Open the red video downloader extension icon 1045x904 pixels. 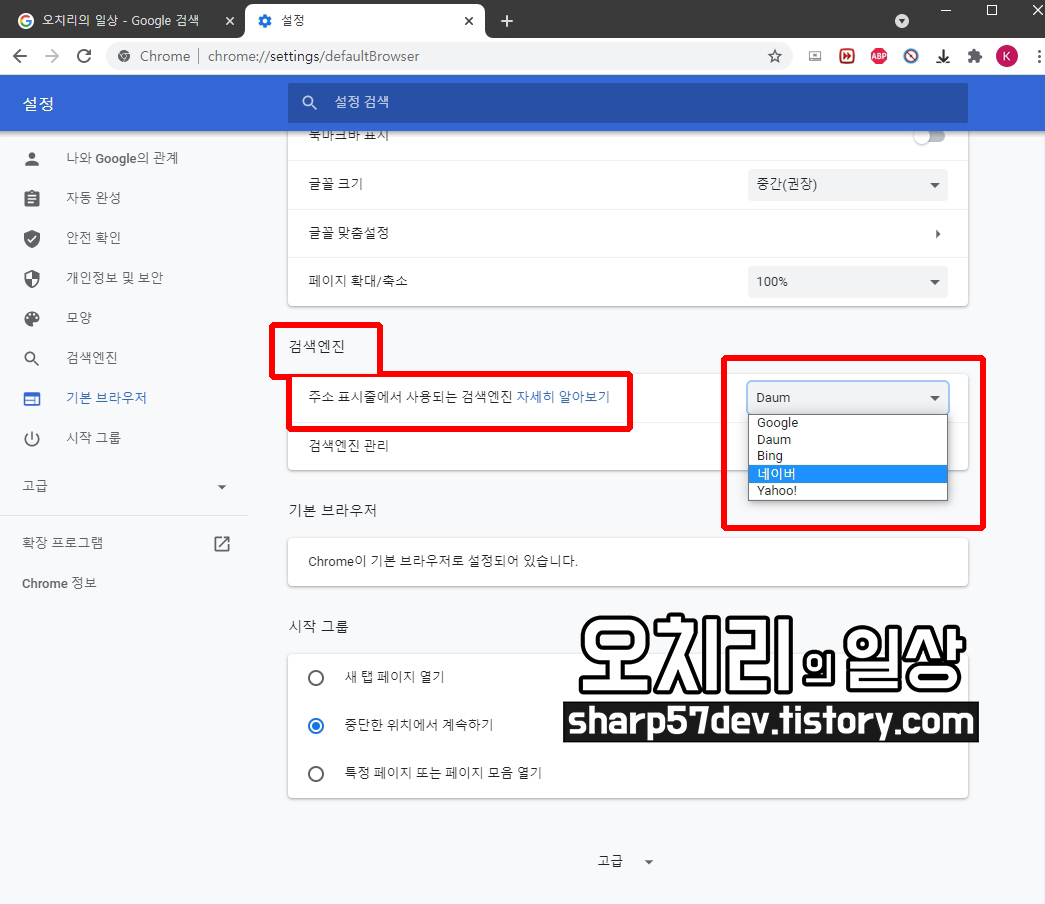[x=846, y=57]
